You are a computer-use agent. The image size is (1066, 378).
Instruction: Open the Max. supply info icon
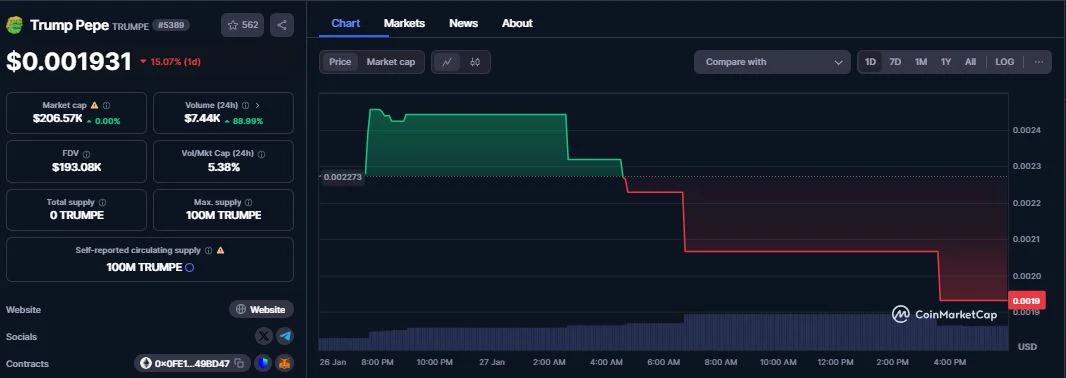point(248,203)
